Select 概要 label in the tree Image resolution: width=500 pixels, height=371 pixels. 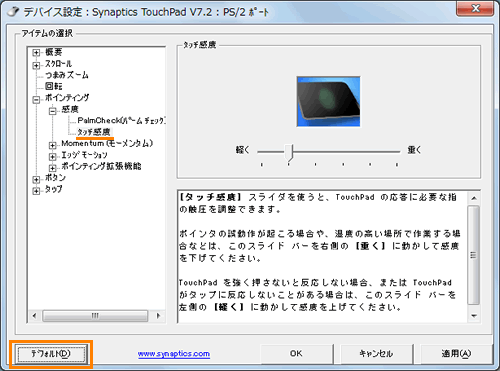point(54,52)
